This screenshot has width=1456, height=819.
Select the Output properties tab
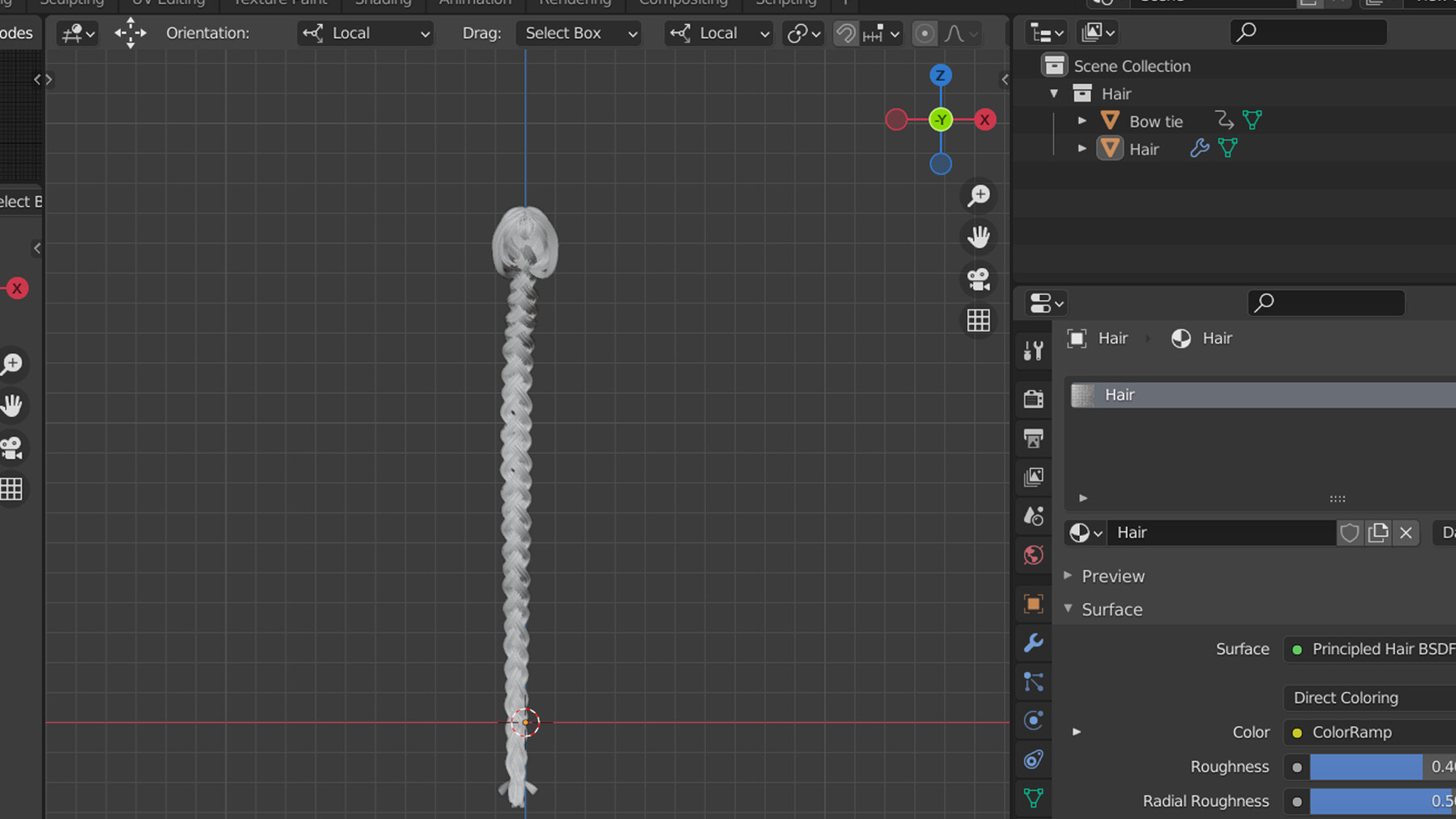pos(1033,439)
